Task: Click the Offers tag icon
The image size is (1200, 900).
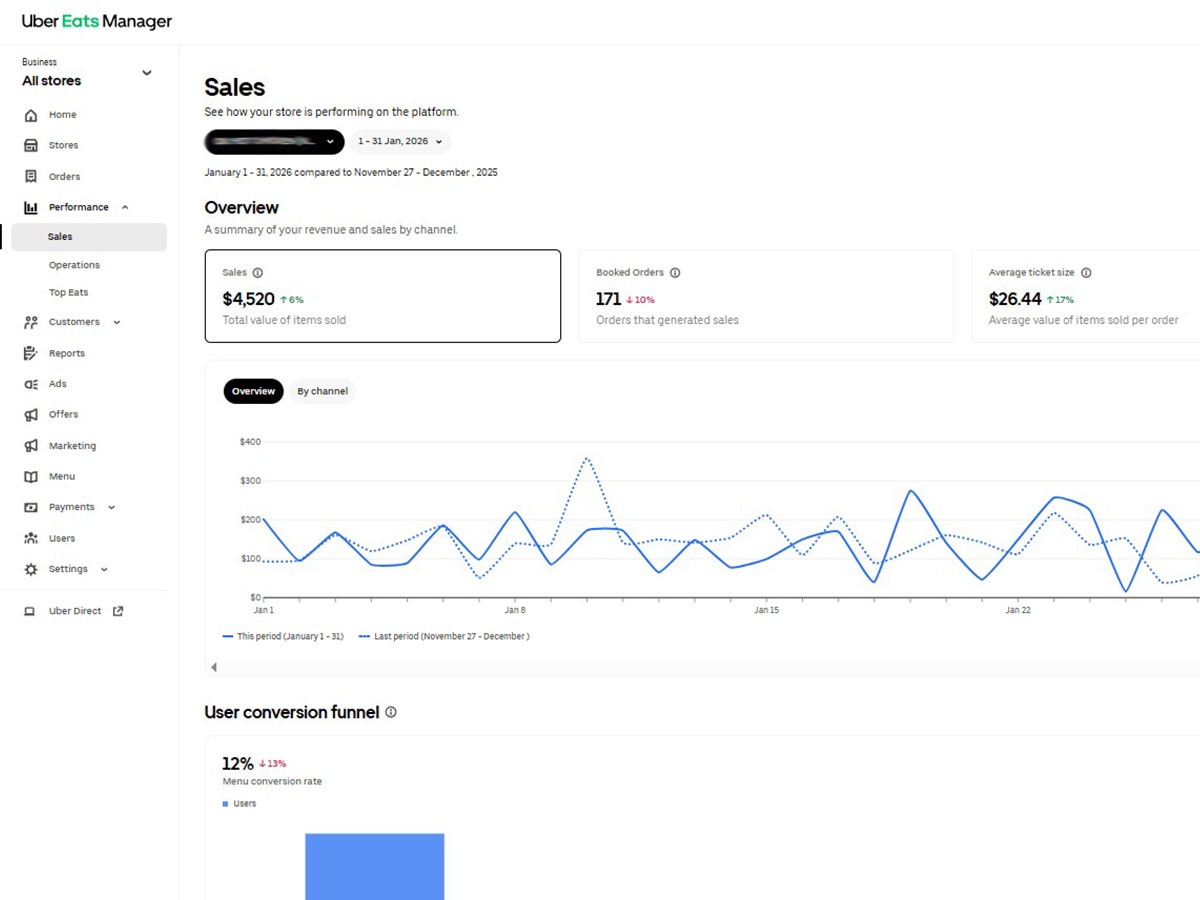Action: pyautogui.click(x=31, y=415)
